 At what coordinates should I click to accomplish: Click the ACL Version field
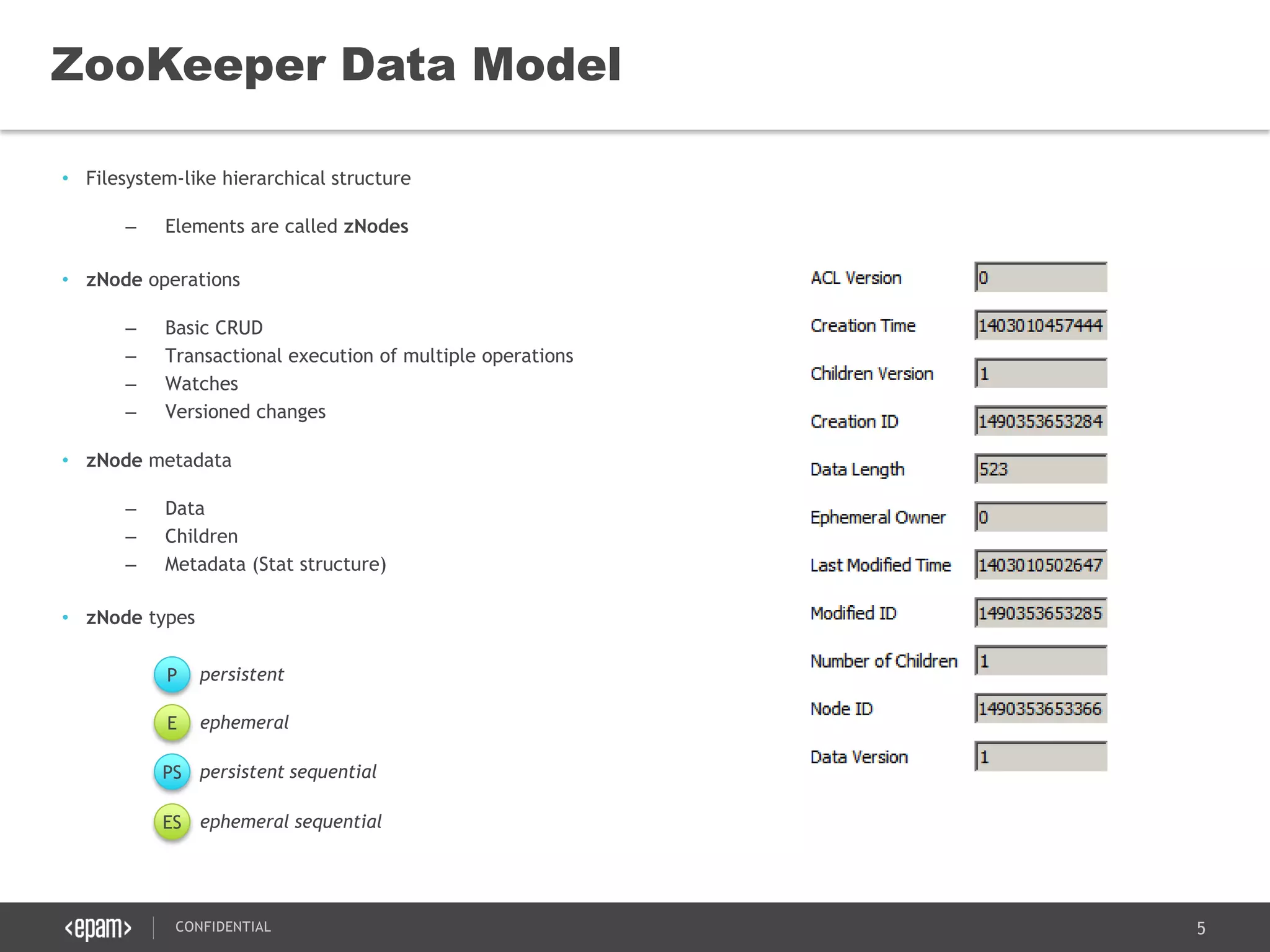(x=1041, y=278)
